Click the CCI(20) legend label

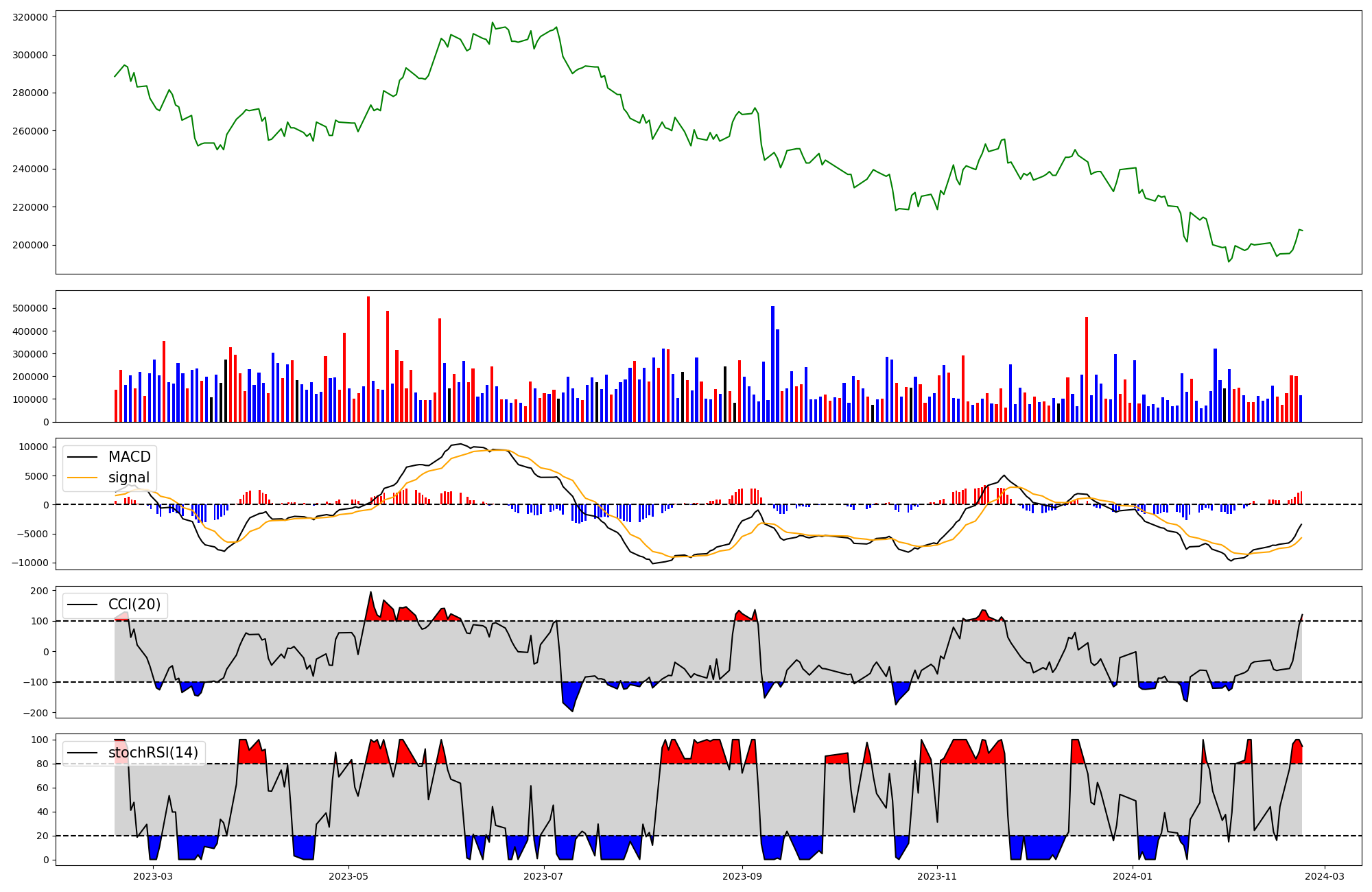click(x=134, y=605)
